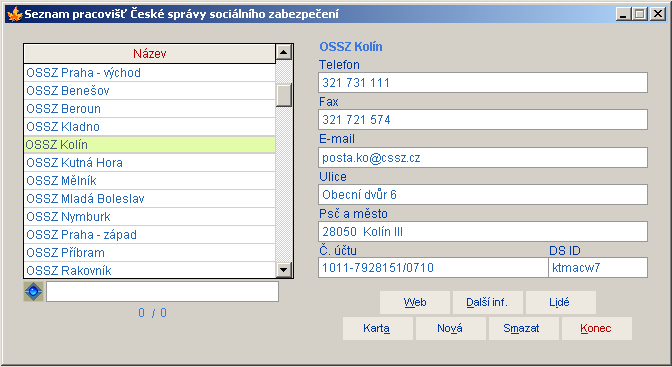Click the list scrollbar up arrow
672x367 pixels.
tap(284, 52)
